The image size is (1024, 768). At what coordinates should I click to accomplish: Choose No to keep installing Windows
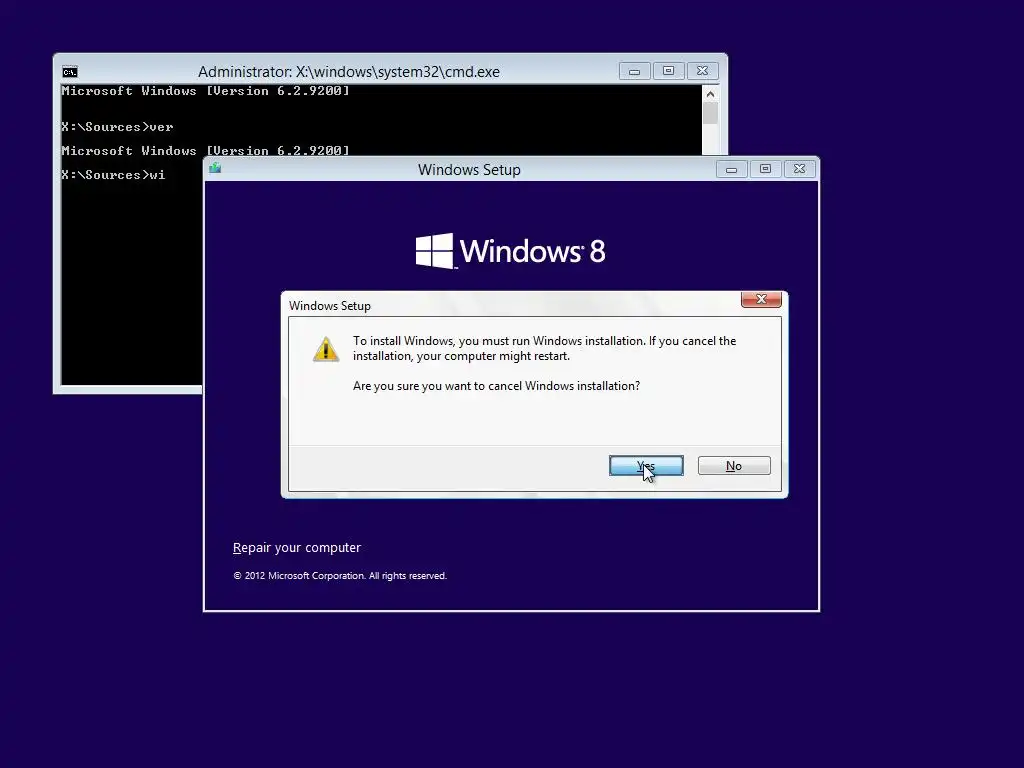pos(734,466)
